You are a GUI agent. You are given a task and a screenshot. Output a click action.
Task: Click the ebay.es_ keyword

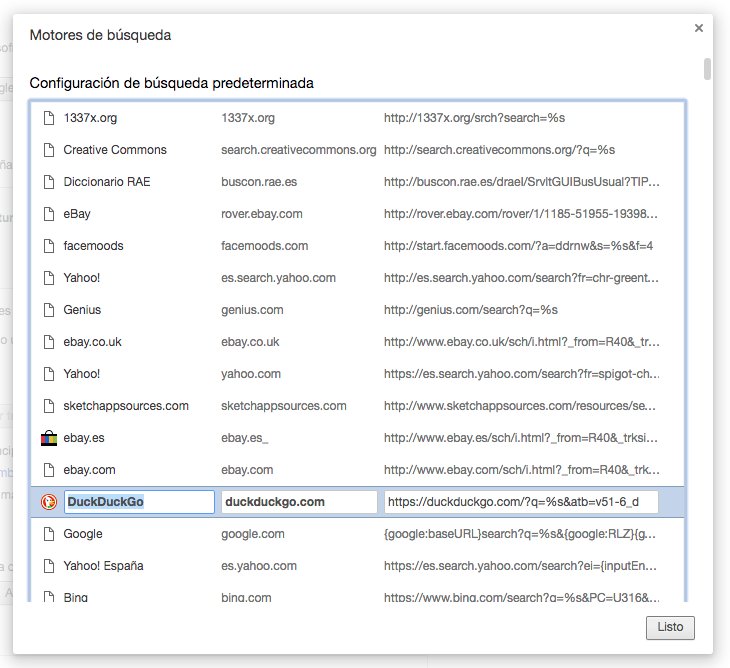[245, 438]
